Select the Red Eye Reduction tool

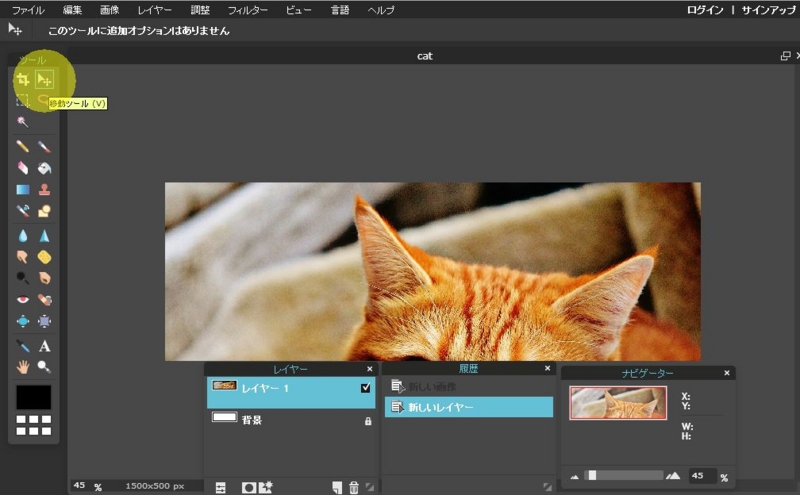point(22,300)
